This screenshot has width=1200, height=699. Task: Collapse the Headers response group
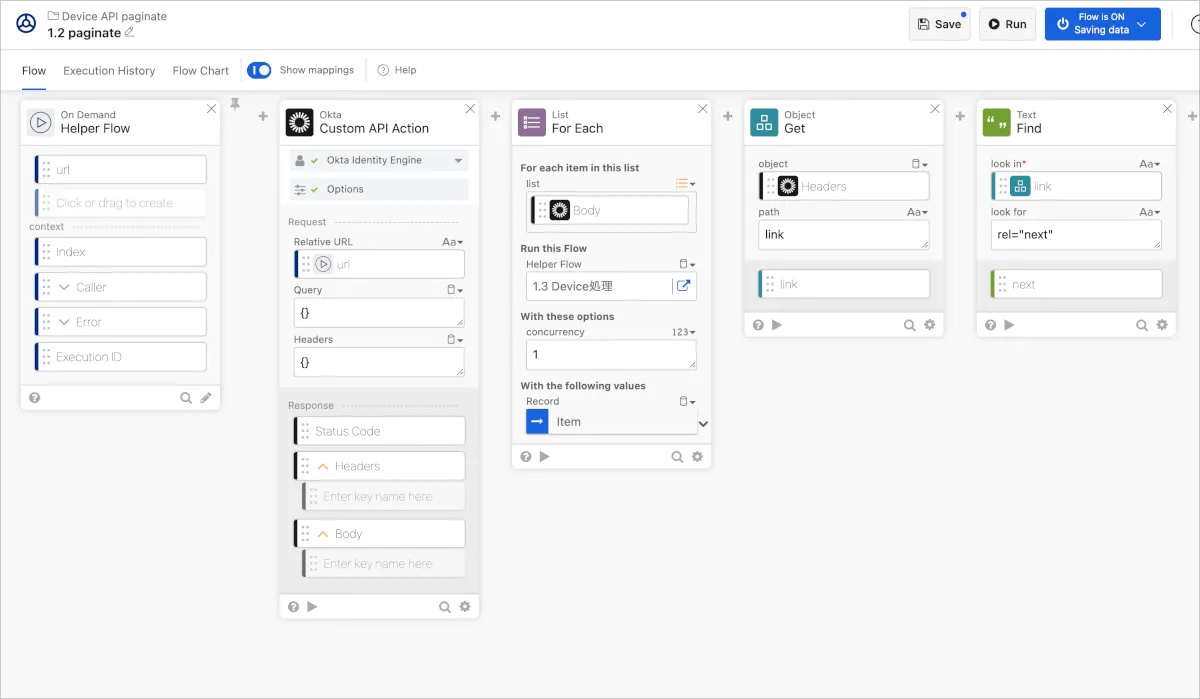pyautogui.click(x=323, y=466)
